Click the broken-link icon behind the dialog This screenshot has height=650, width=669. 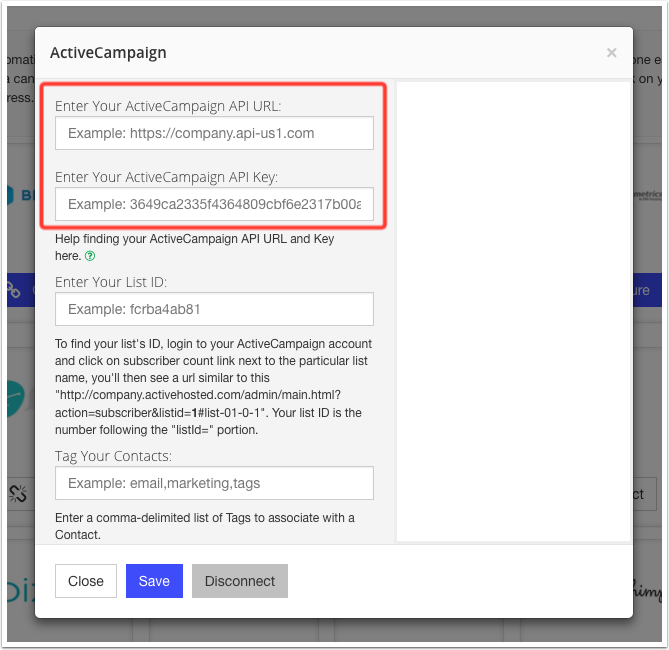tap(18, 494)
